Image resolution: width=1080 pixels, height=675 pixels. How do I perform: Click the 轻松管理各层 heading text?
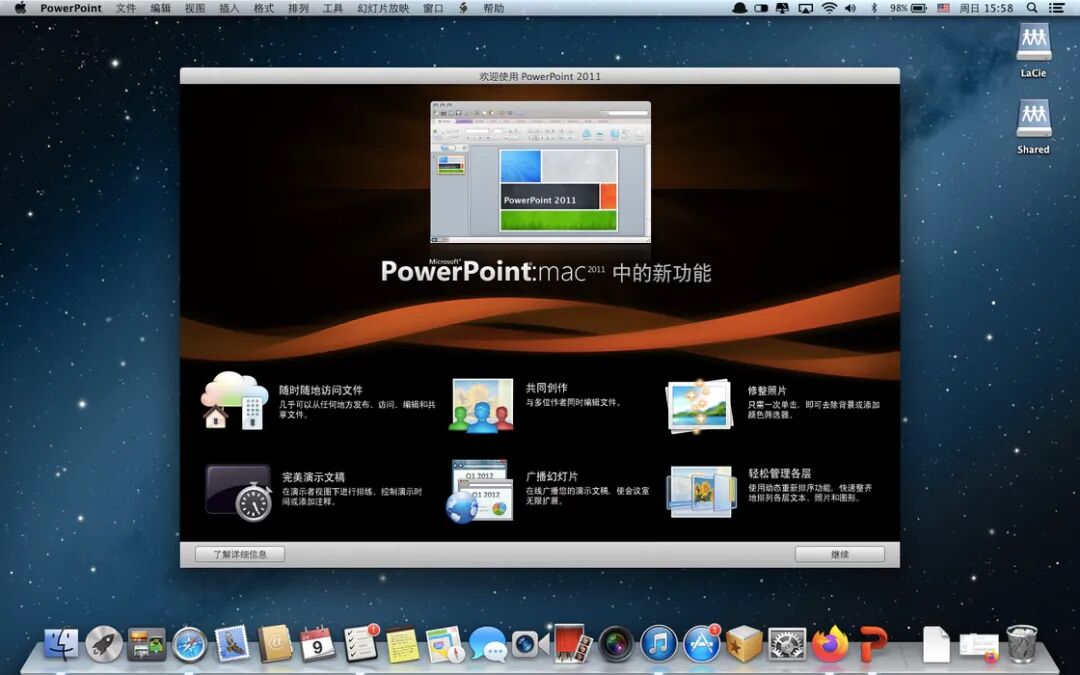[x=780, y=473]
